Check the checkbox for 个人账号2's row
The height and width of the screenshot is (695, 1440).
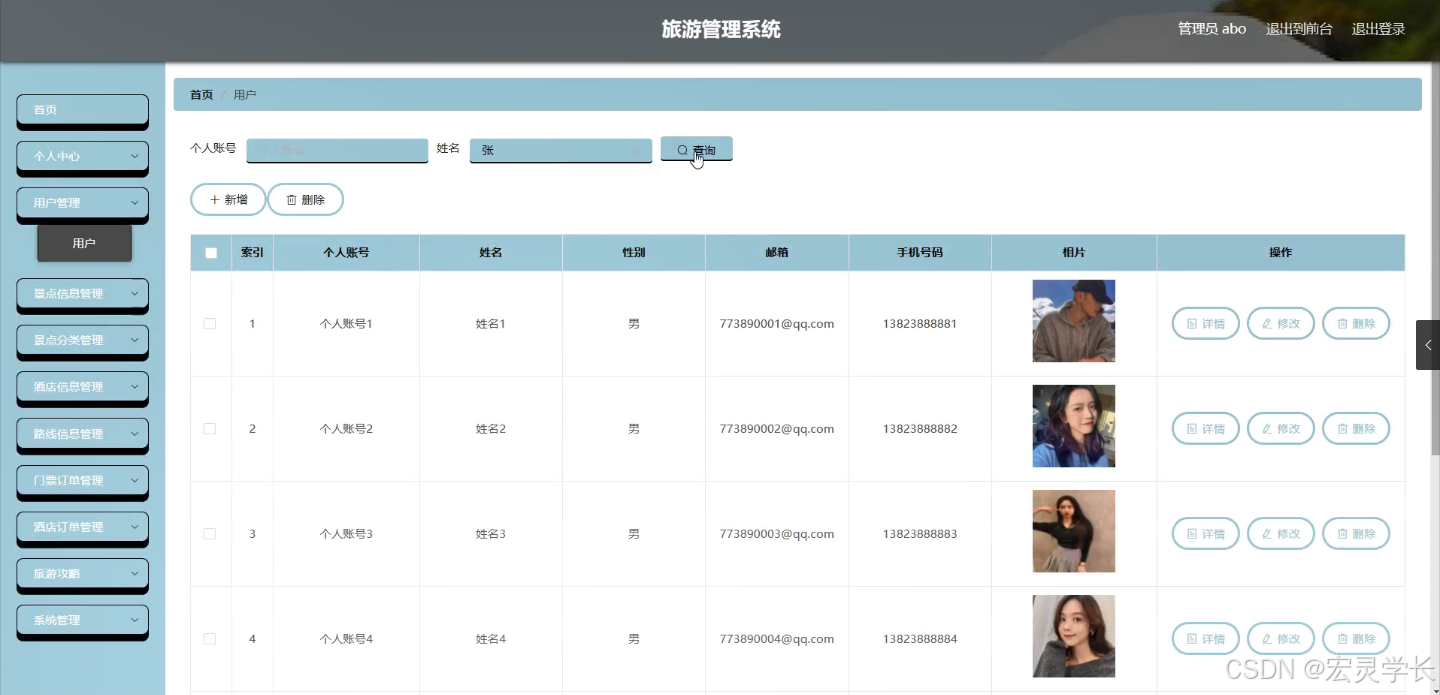(x=210, y=428)
